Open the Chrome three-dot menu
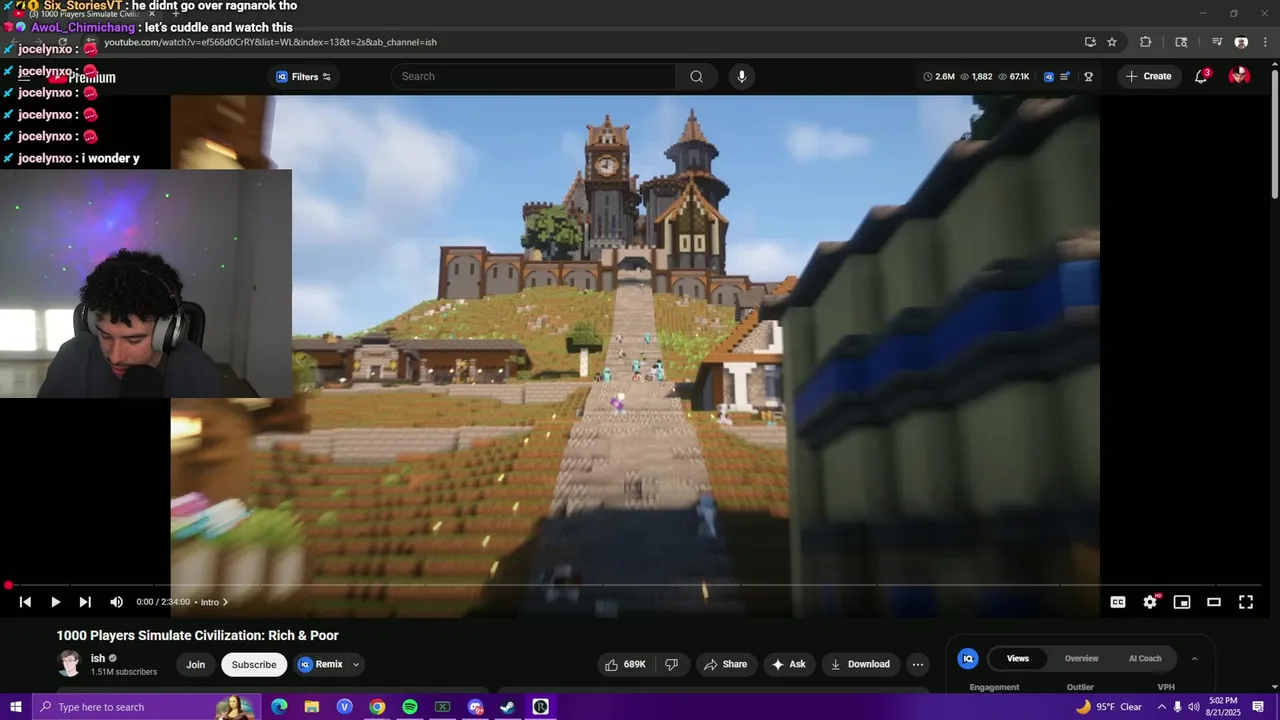This screenshot has width=1280, height=720. click(1264, 42)
